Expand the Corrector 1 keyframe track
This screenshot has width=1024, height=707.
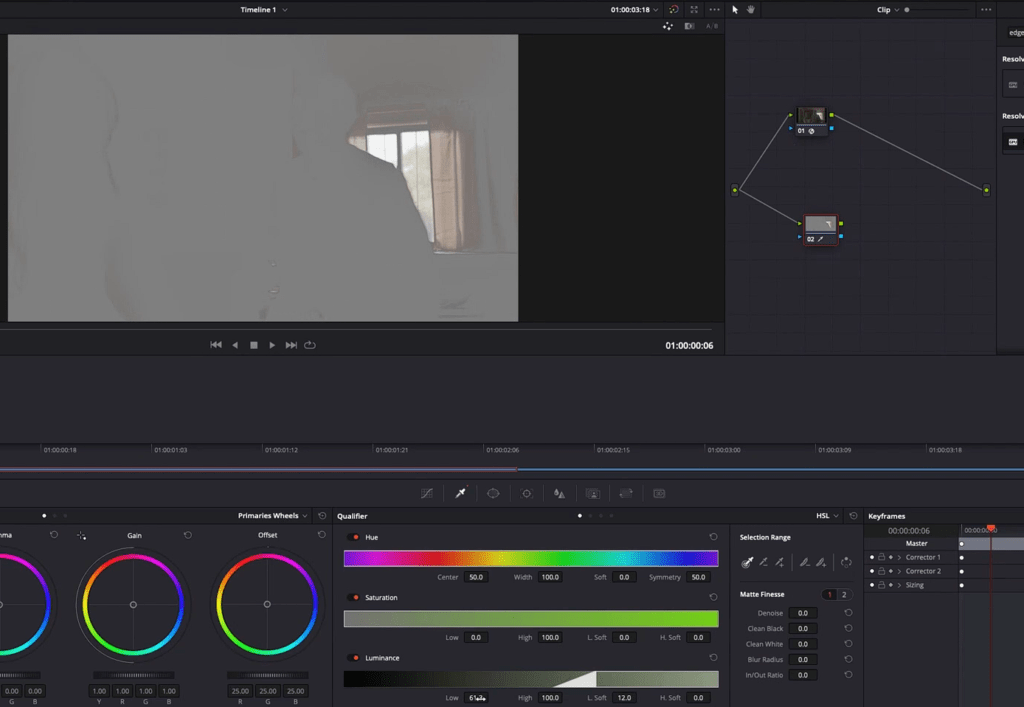pos(899,557)
